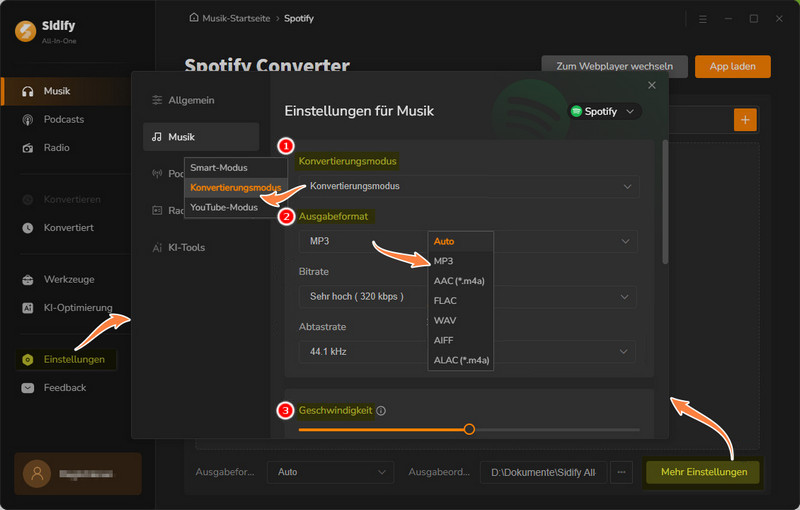Click the Geschwindigkeit speed slider handle
The image size is (800, 510).
(x=469, y=429)
